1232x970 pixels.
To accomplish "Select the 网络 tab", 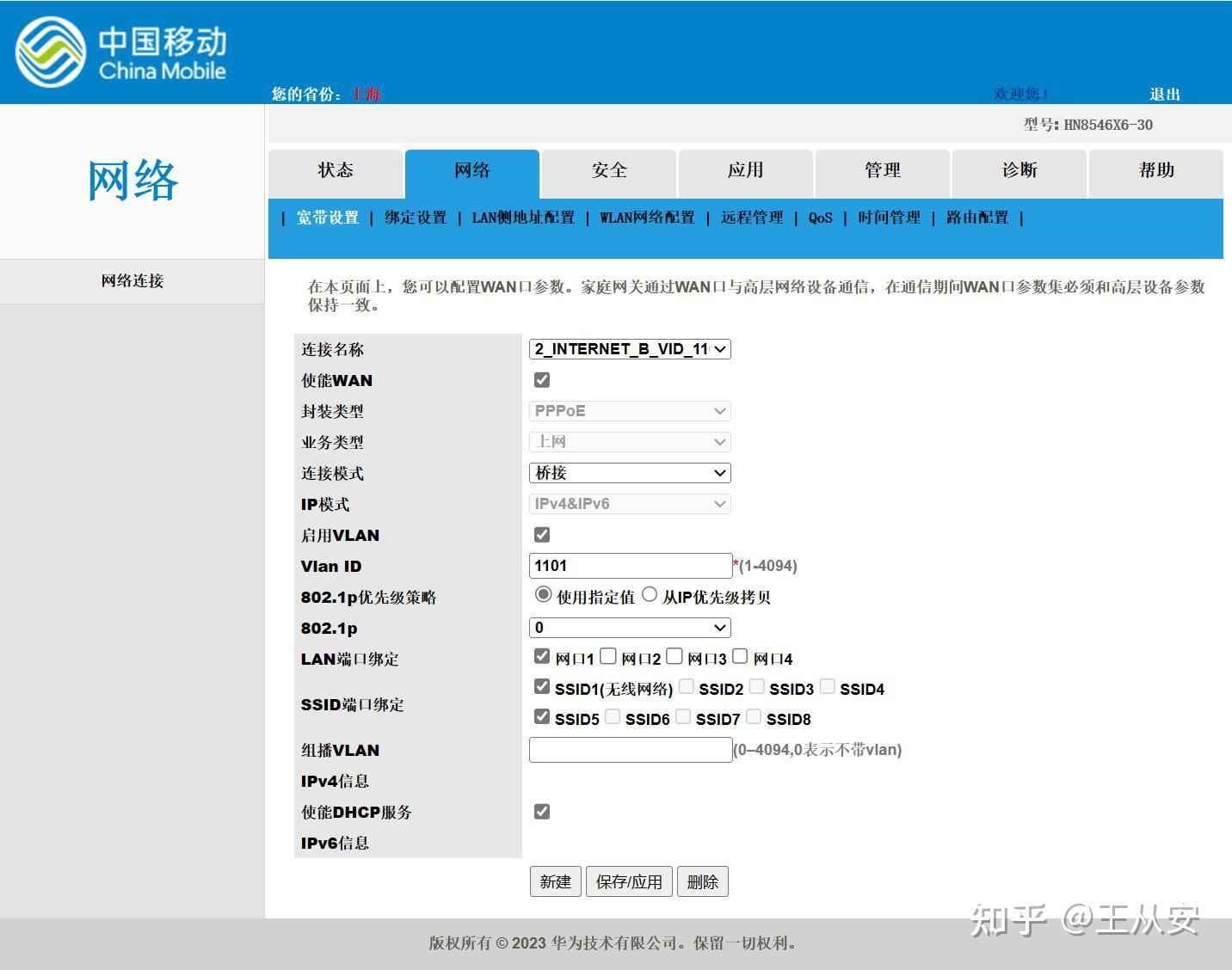I will tap(472, 173).
